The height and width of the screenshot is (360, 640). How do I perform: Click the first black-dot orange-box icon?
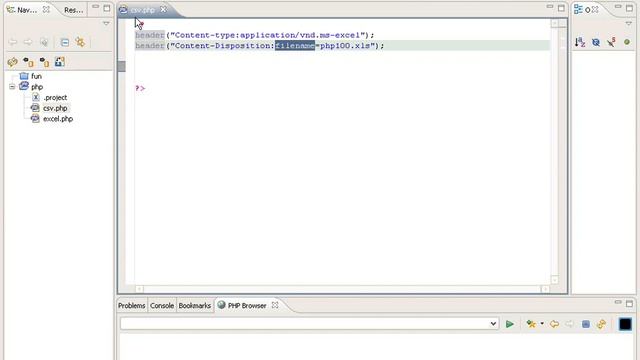(28, 62)
